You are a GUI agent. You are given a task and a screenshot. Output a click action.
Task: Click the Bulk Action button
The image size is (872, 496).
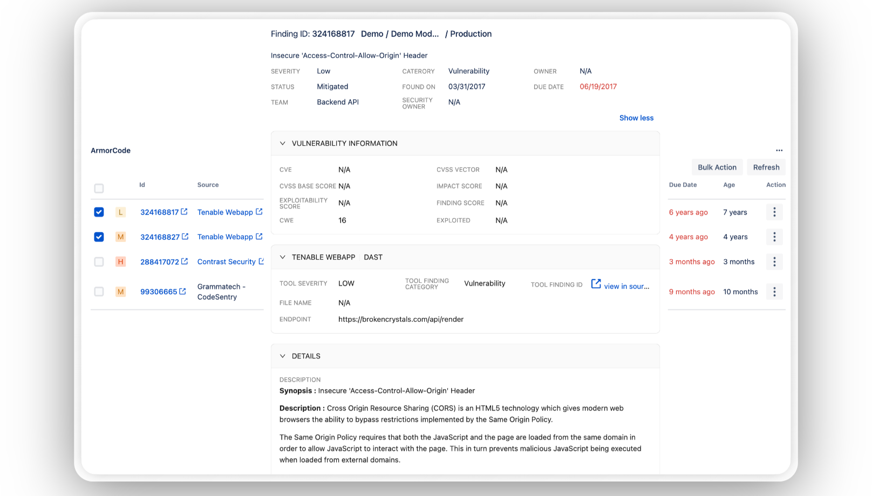point(717,168)
